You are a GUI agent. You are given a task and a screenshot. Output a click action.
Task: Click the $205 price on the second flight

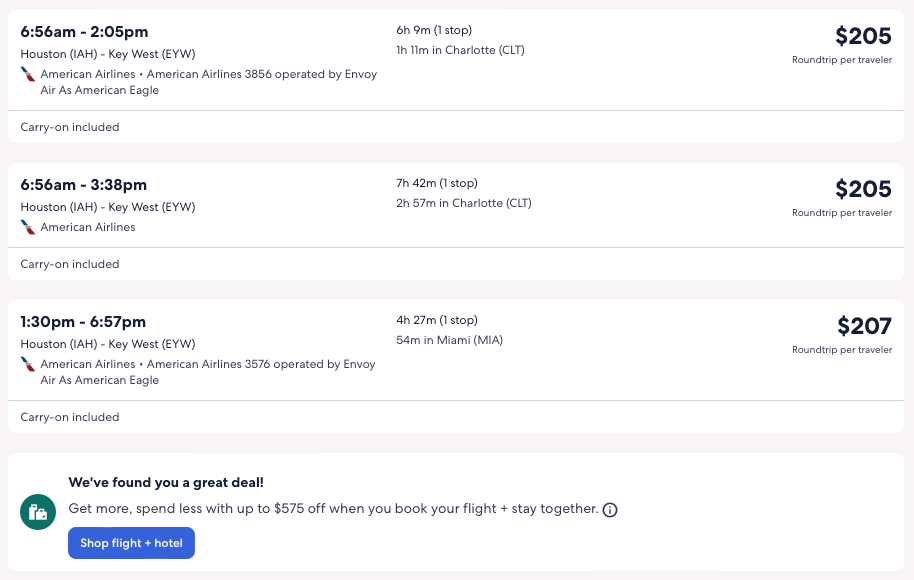coord(863,189)
